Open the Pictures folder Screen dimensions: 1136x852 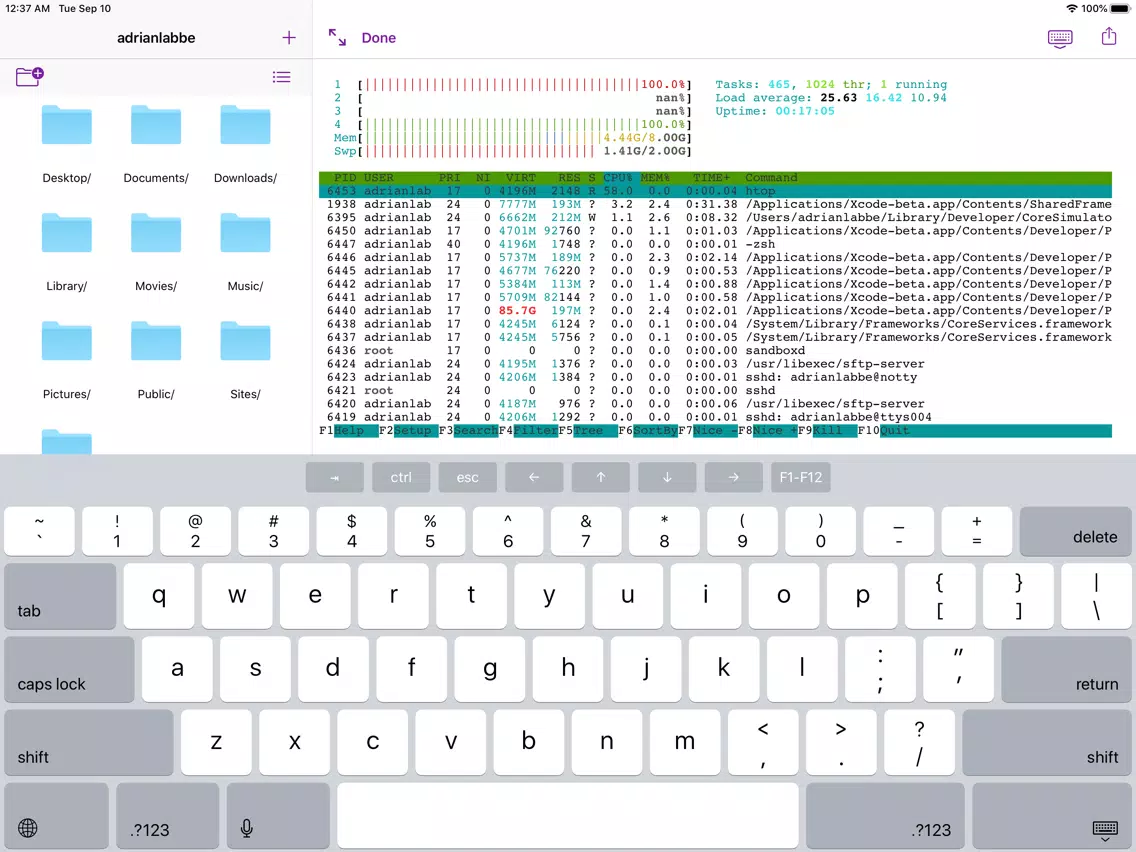click(67, 360)
